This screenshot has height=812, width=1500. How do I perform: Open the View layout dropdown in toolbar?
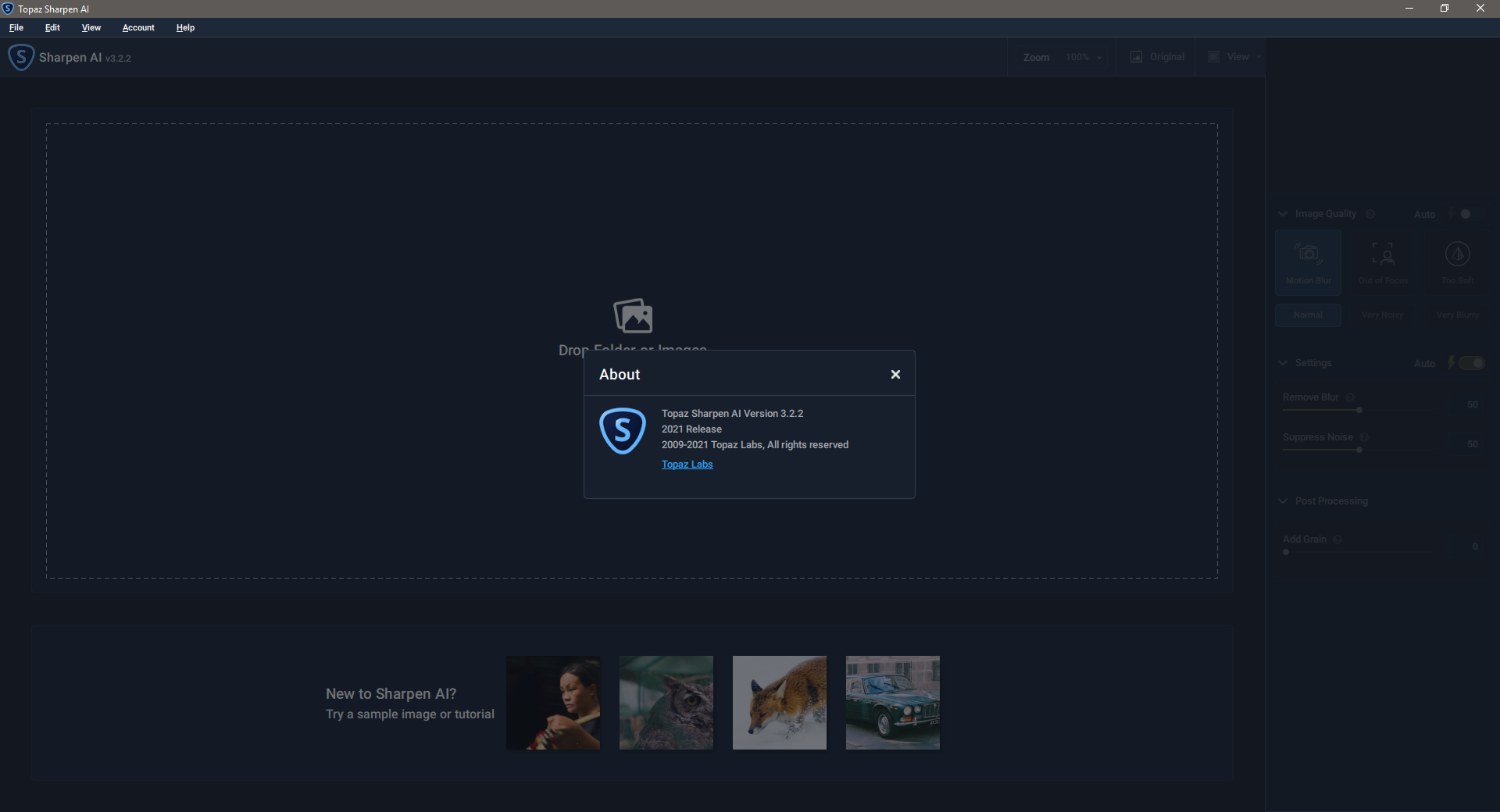click(1235, 57)
